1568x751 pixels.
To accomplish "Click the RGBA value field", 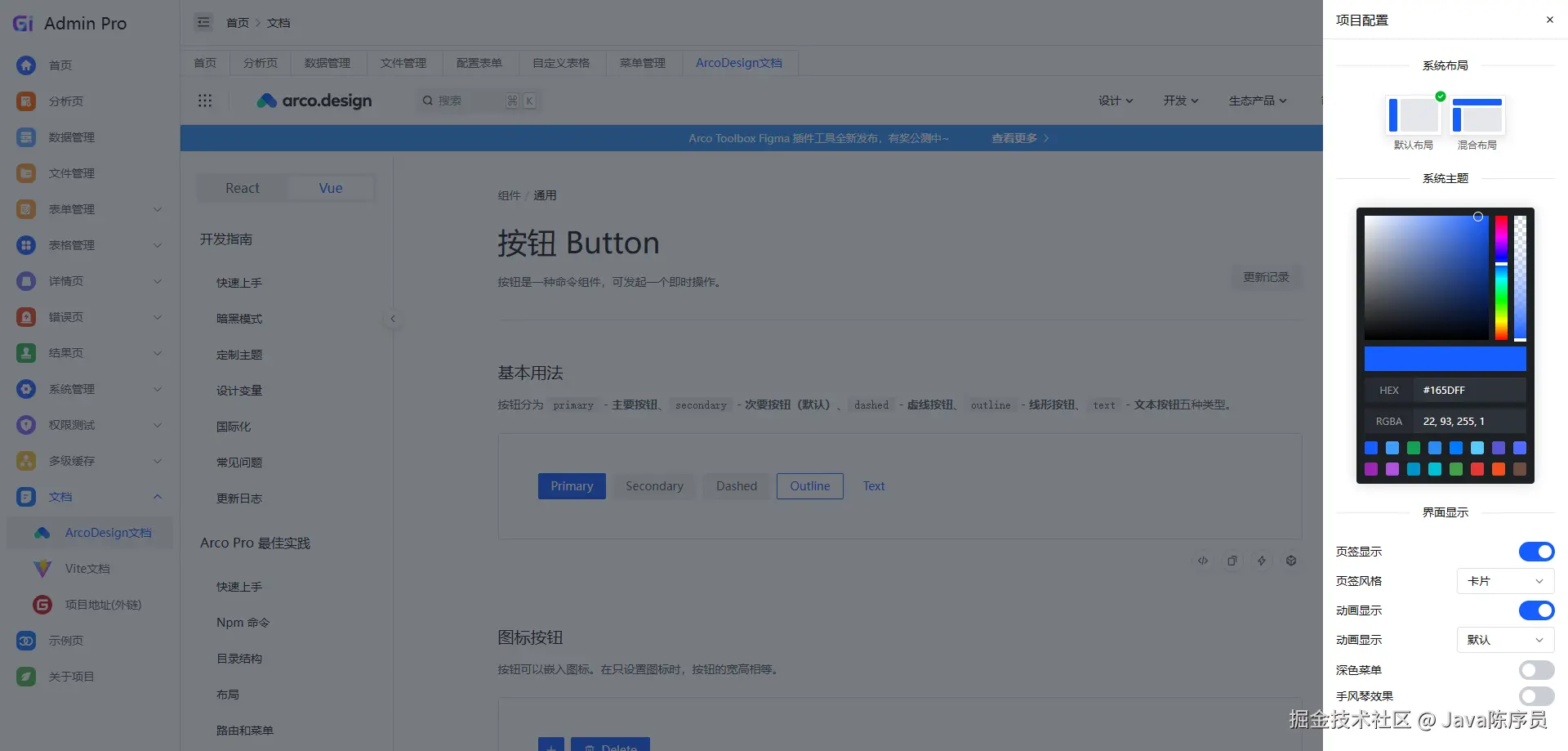I will tap(1471, 422).
